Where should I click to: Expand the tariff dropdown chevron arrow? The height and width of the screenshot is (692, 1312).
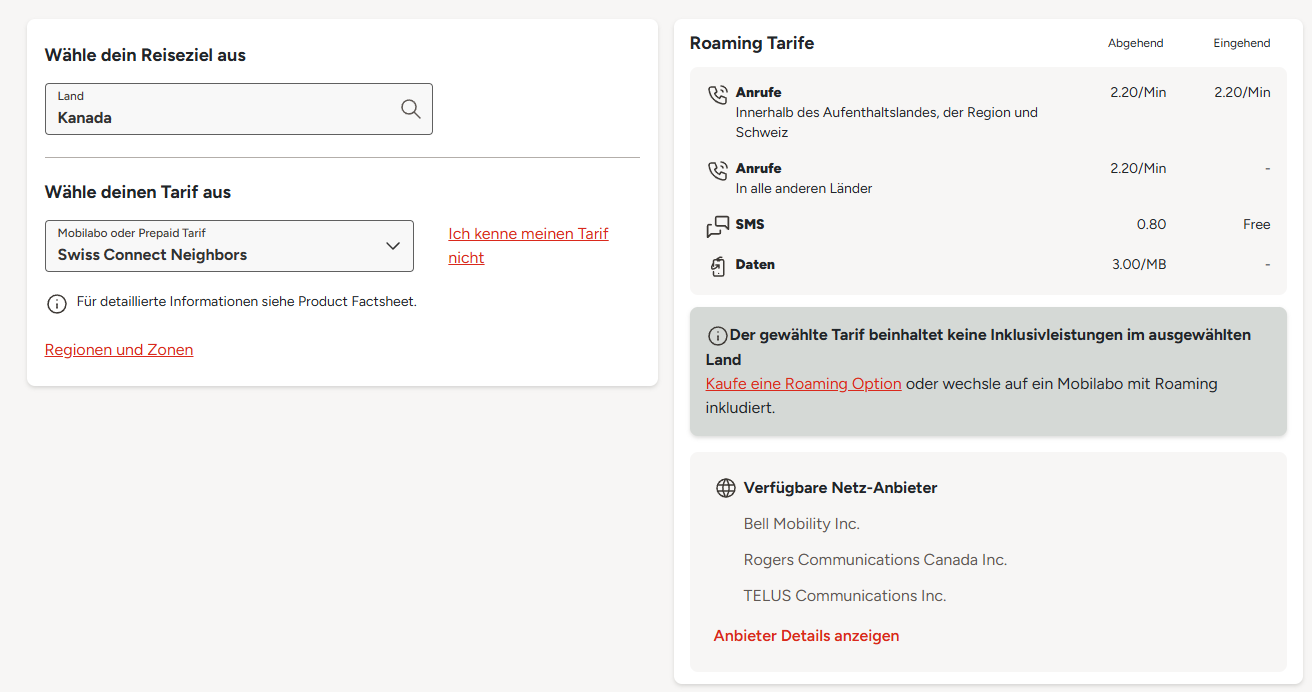[393, 246]
